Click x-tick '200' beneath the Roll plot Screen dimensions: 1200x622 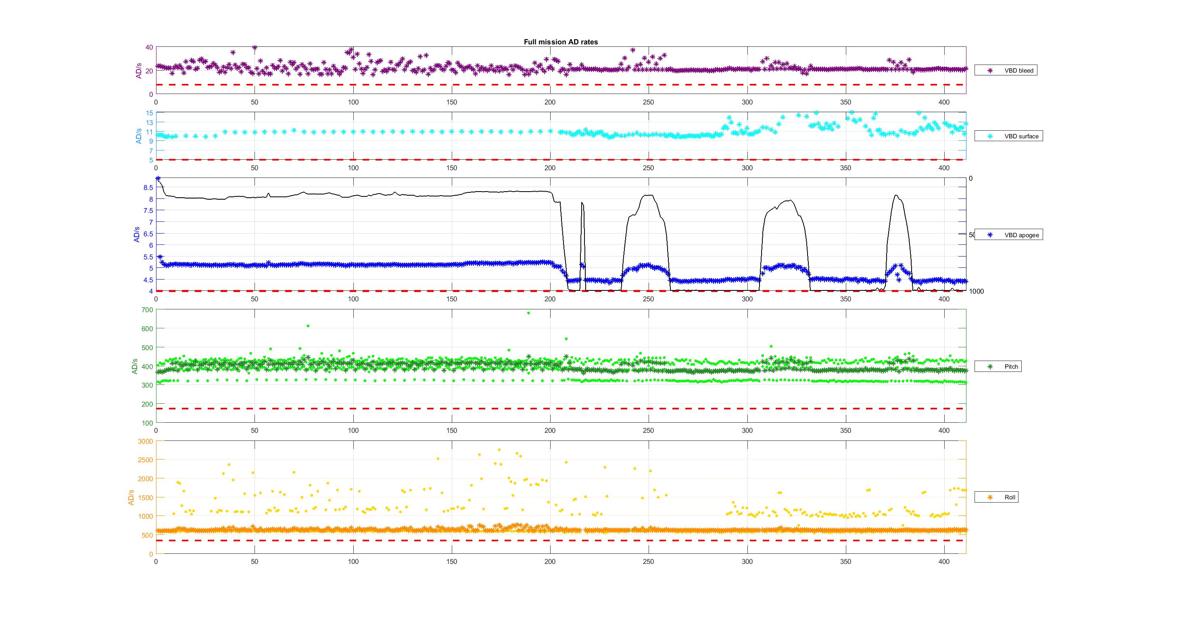pyautogui.click(x=550, y=560)
